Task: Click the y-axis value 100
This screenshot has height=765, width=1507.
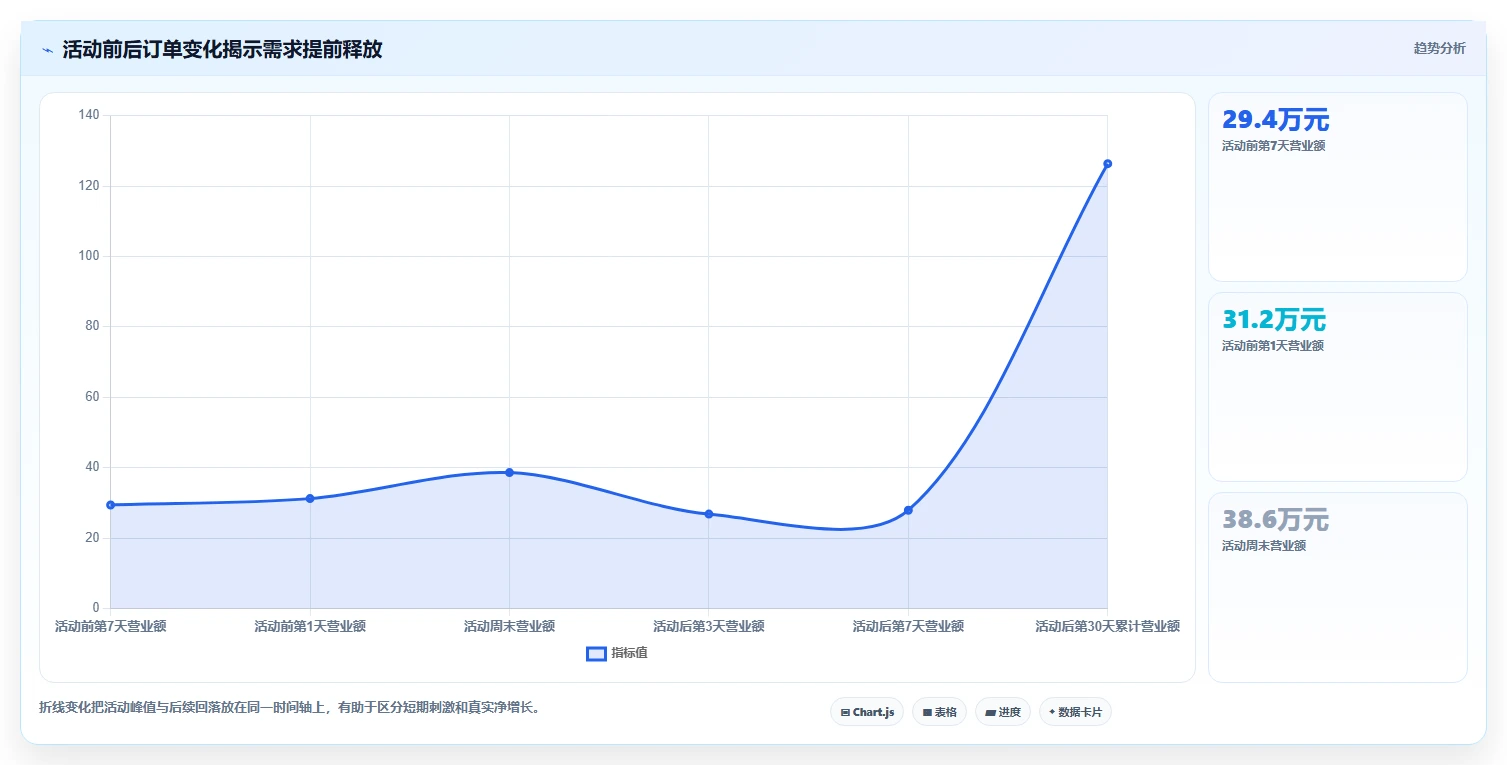Action: pos(89,256)
